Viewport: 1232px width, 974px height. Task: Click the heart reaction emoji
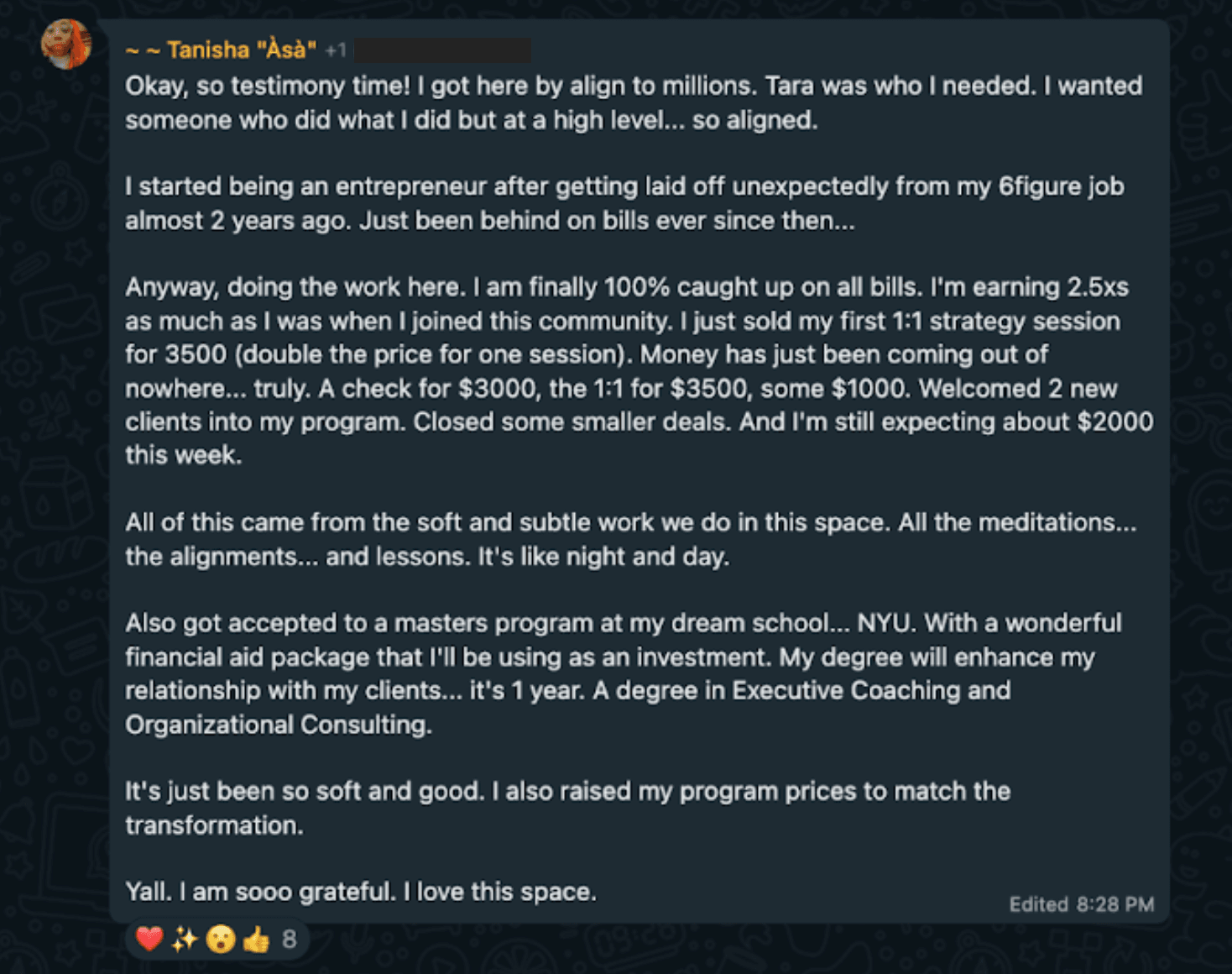pyautogui.click(x=149, y=939)
